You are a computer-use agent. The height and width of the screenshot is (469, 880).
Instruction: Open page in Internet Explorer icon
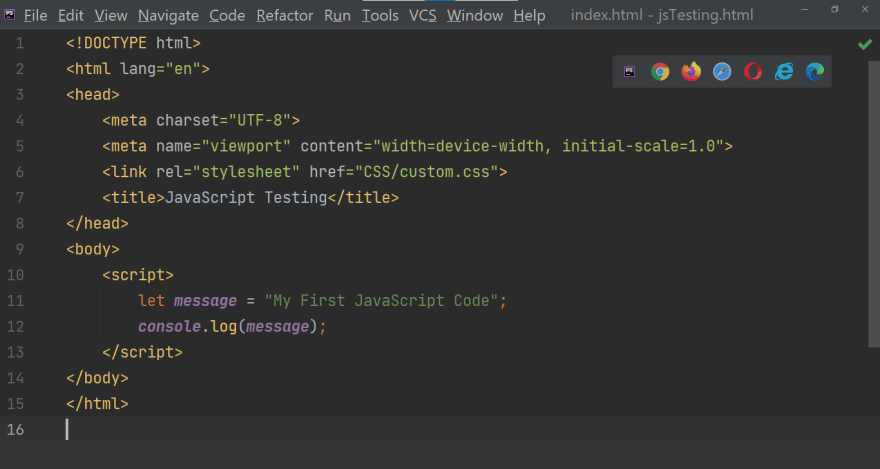click(x=784, y=72)
